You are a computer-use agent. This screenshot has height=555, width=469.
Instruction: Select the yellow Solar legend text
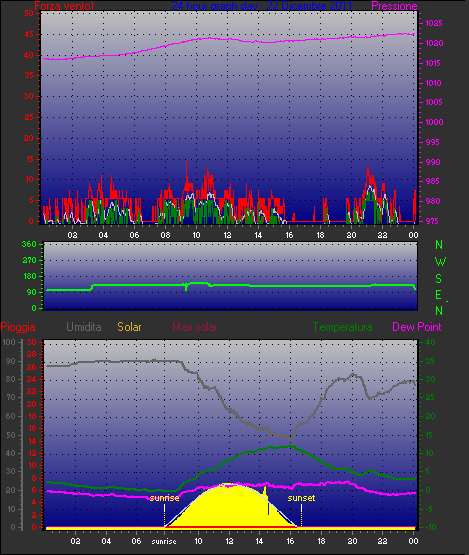[x=129, y=327]
